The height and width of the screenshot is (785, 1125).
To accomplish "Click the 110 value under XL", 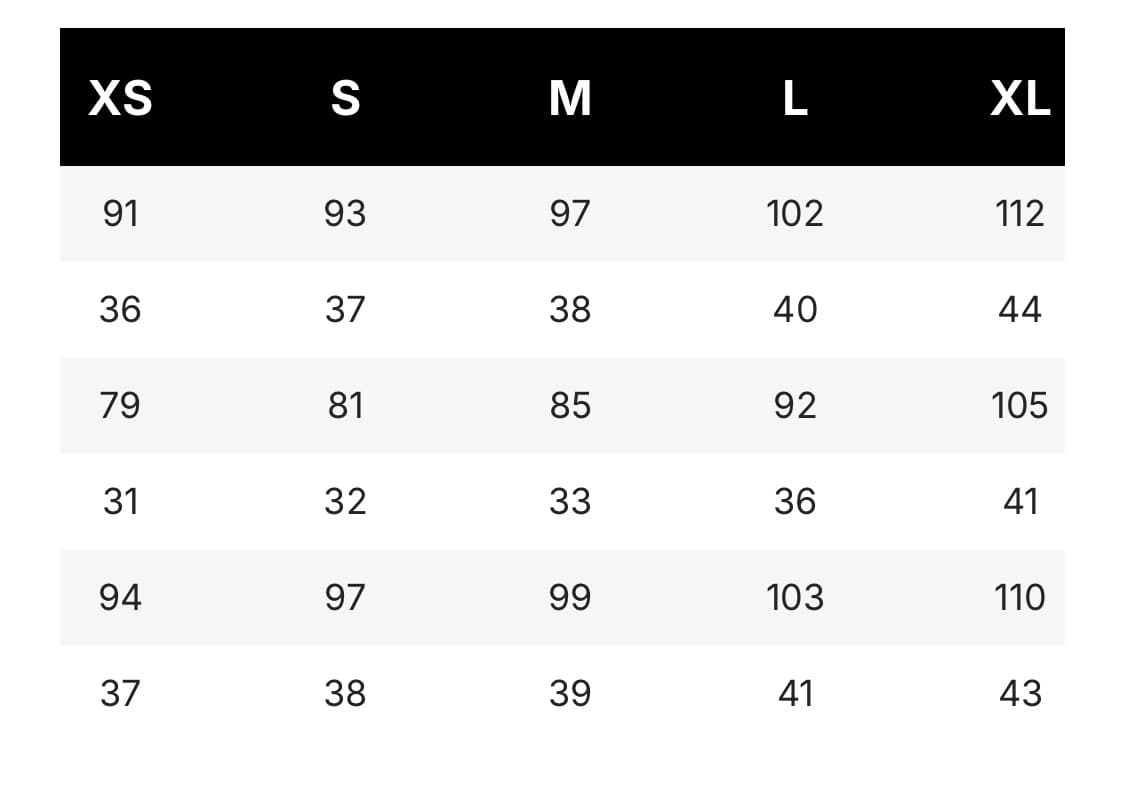I will 1020,598.
